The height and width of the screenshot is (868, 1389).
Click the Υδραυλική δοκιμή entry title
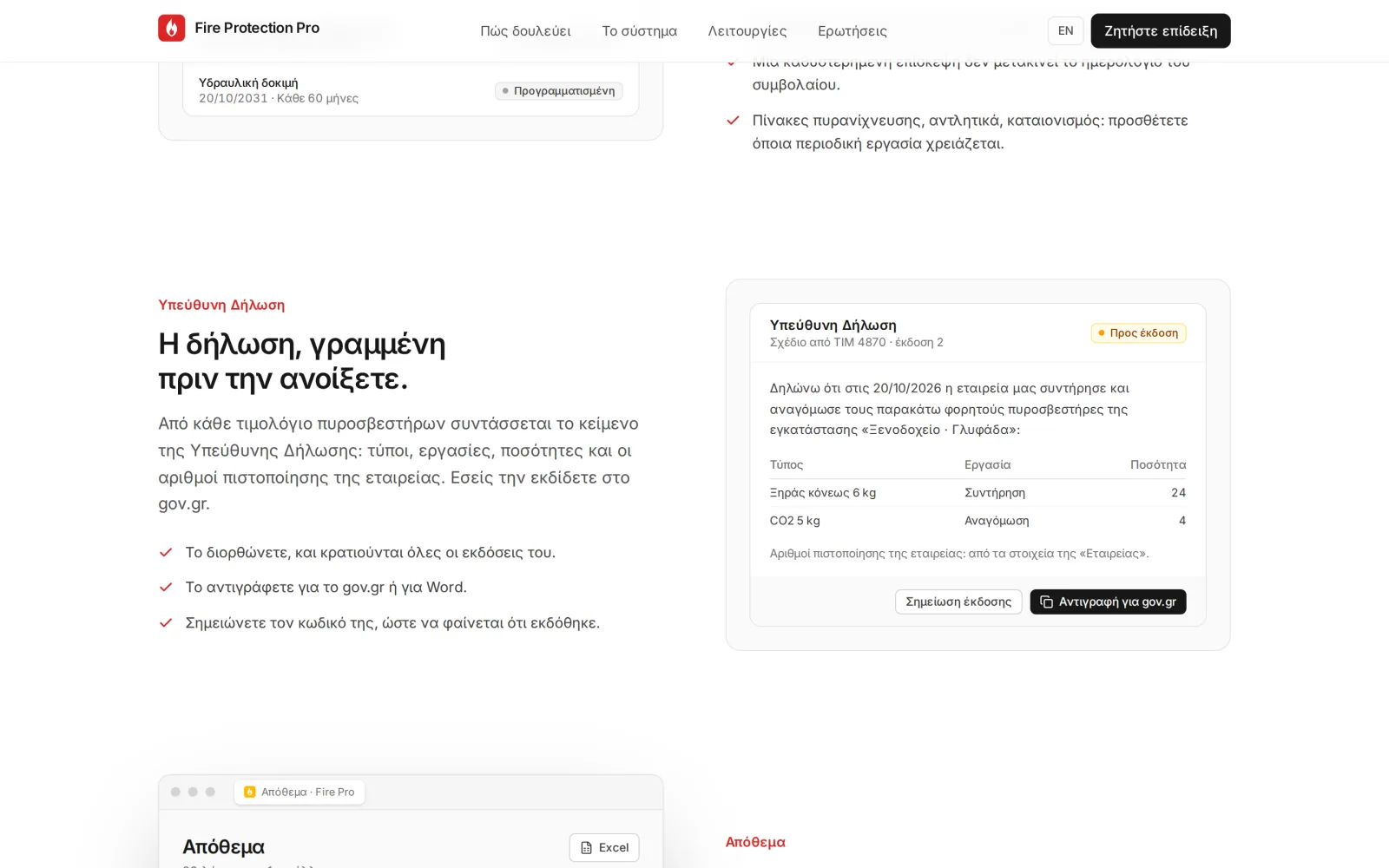[248, 82]
